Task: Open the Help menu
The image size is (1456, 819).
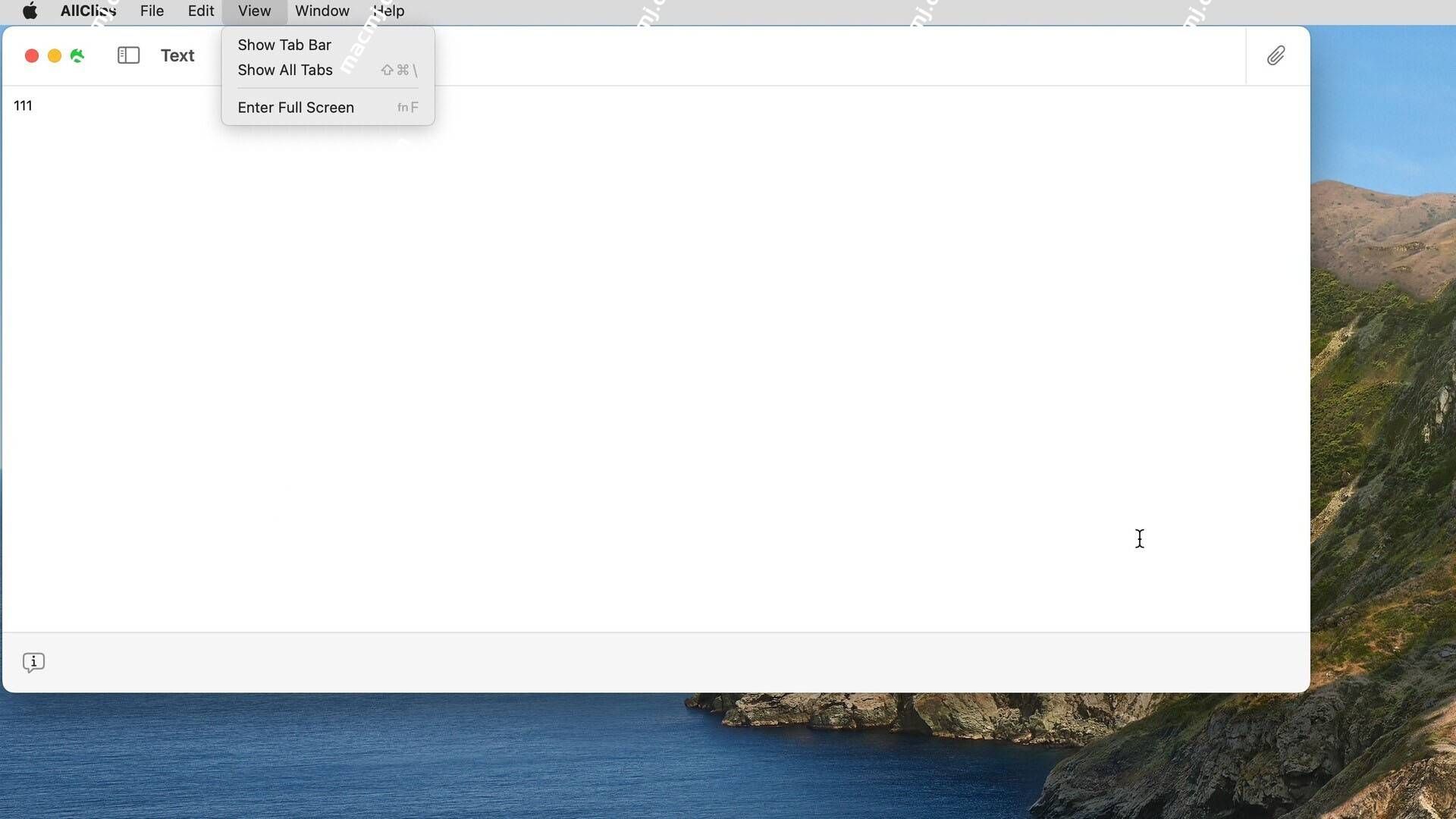Action: (389, 10)
